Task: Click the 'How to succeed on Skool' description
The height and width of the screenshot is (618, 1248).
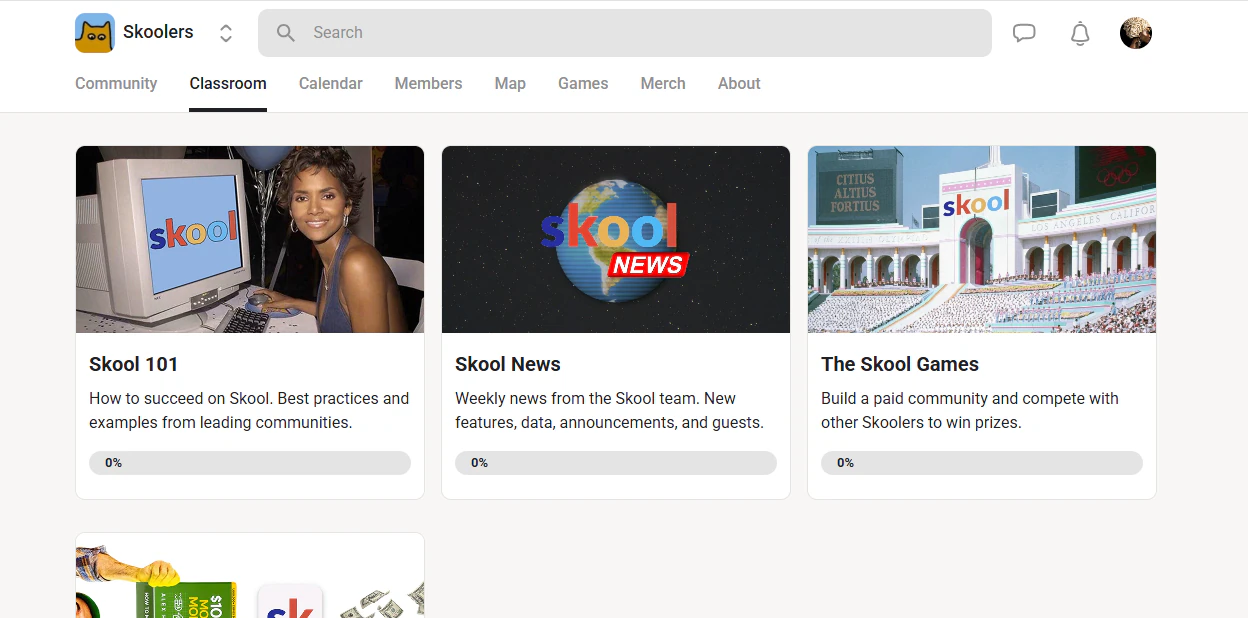Action: (249, 410)
